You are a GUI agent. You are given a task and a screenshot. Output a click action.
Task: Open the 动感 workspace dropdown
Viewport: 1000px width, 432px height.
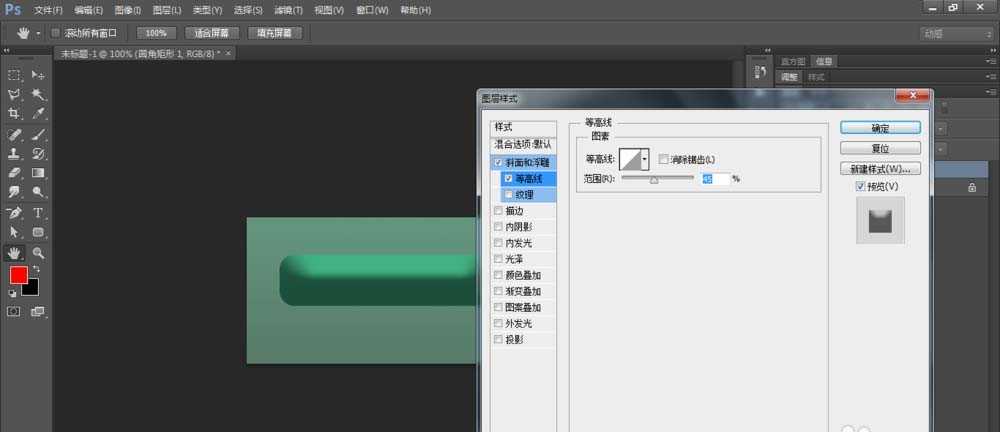tap(955, 33)
